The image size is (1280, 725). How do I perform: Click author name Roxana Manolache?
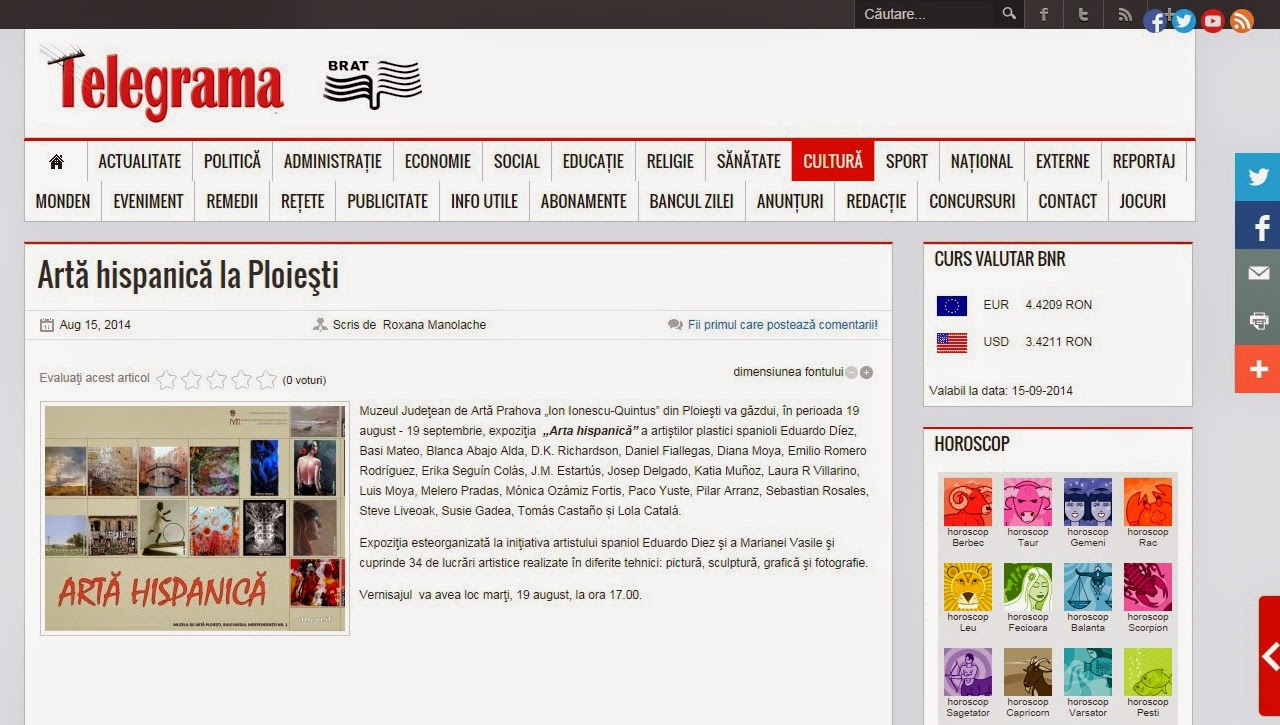[x=434, y=325]
